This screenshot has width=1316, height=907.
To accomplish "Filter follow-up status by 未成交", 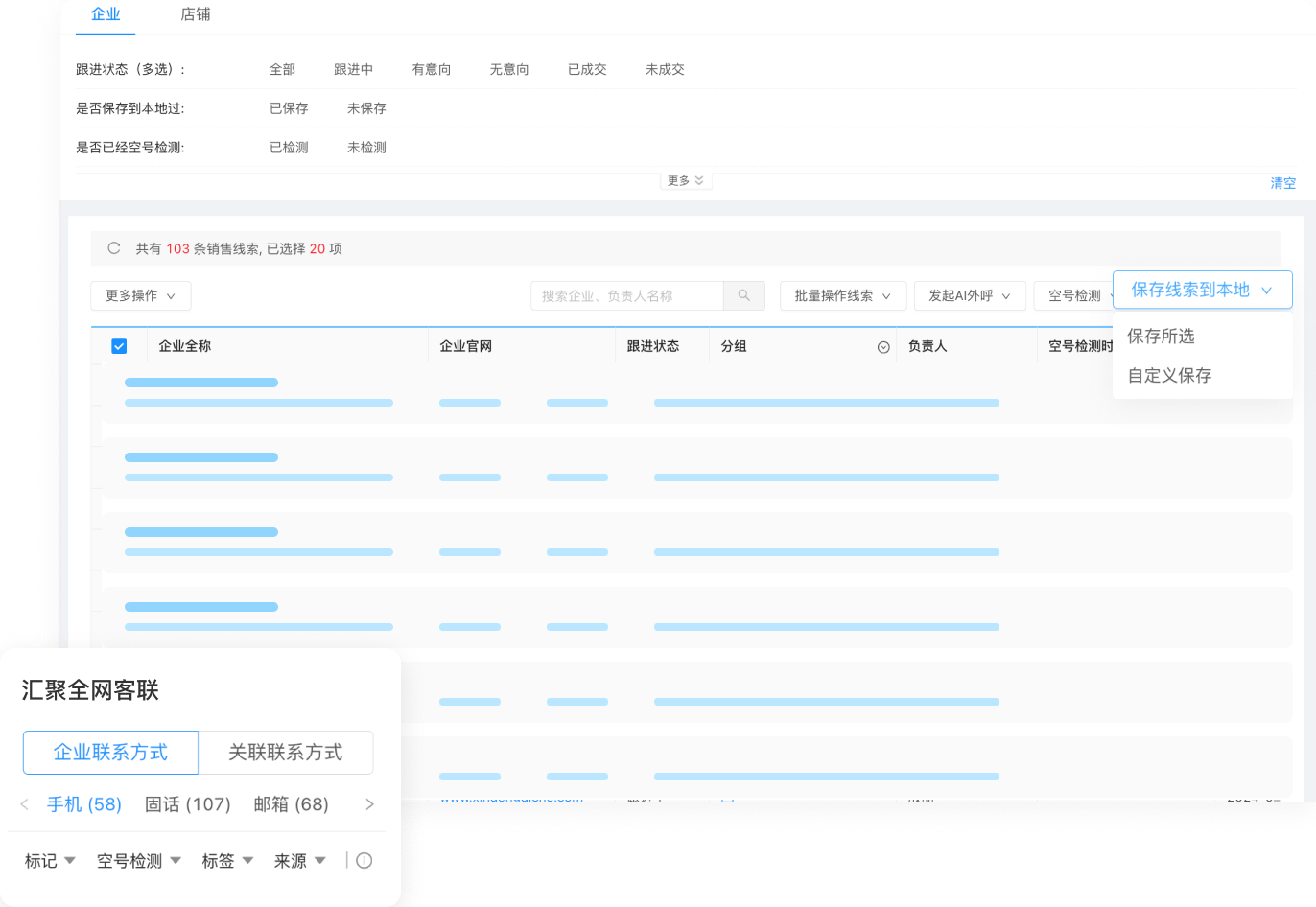I will pos(665,70).
